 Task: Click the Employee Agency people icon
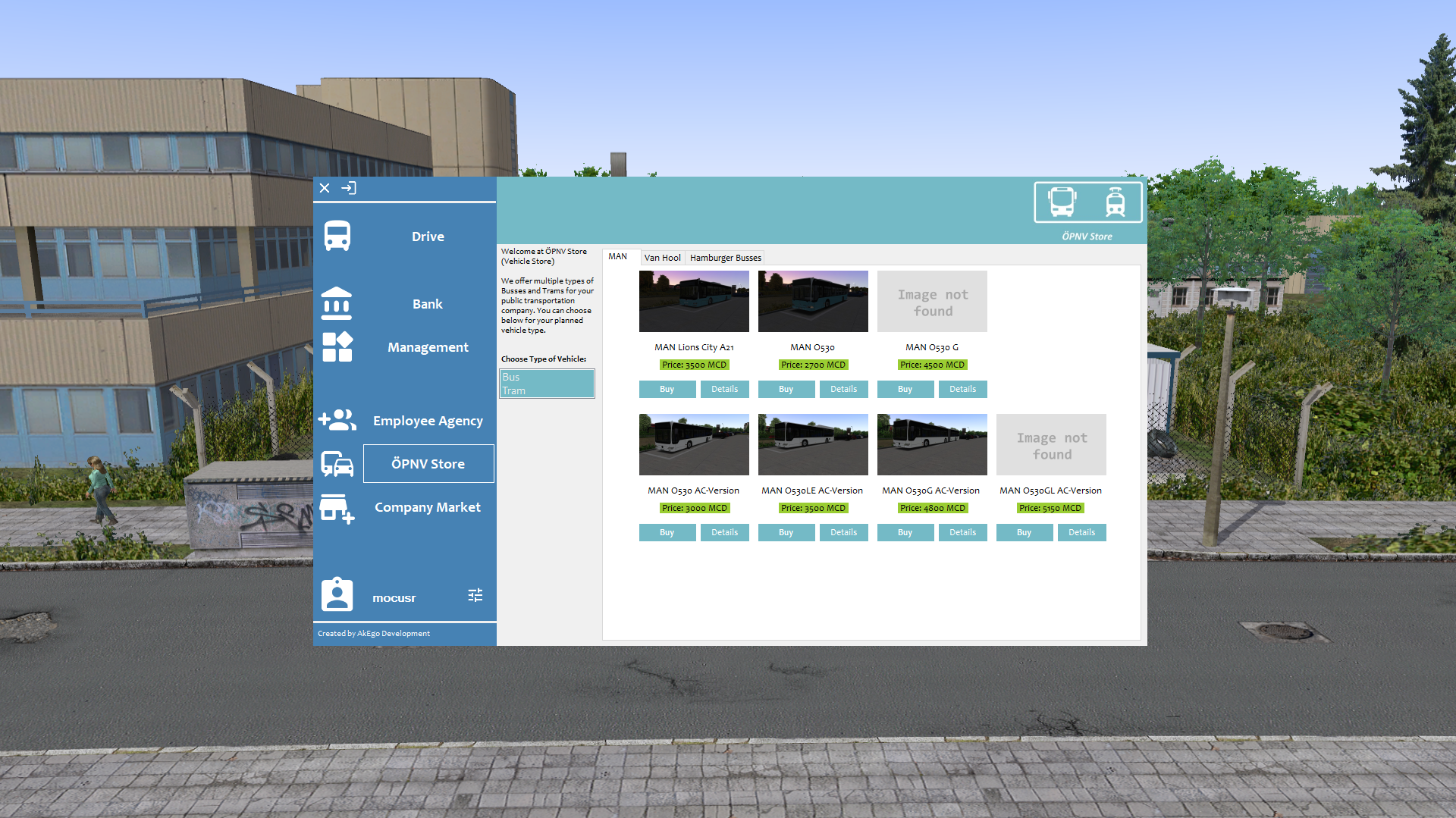pos(337,420)
